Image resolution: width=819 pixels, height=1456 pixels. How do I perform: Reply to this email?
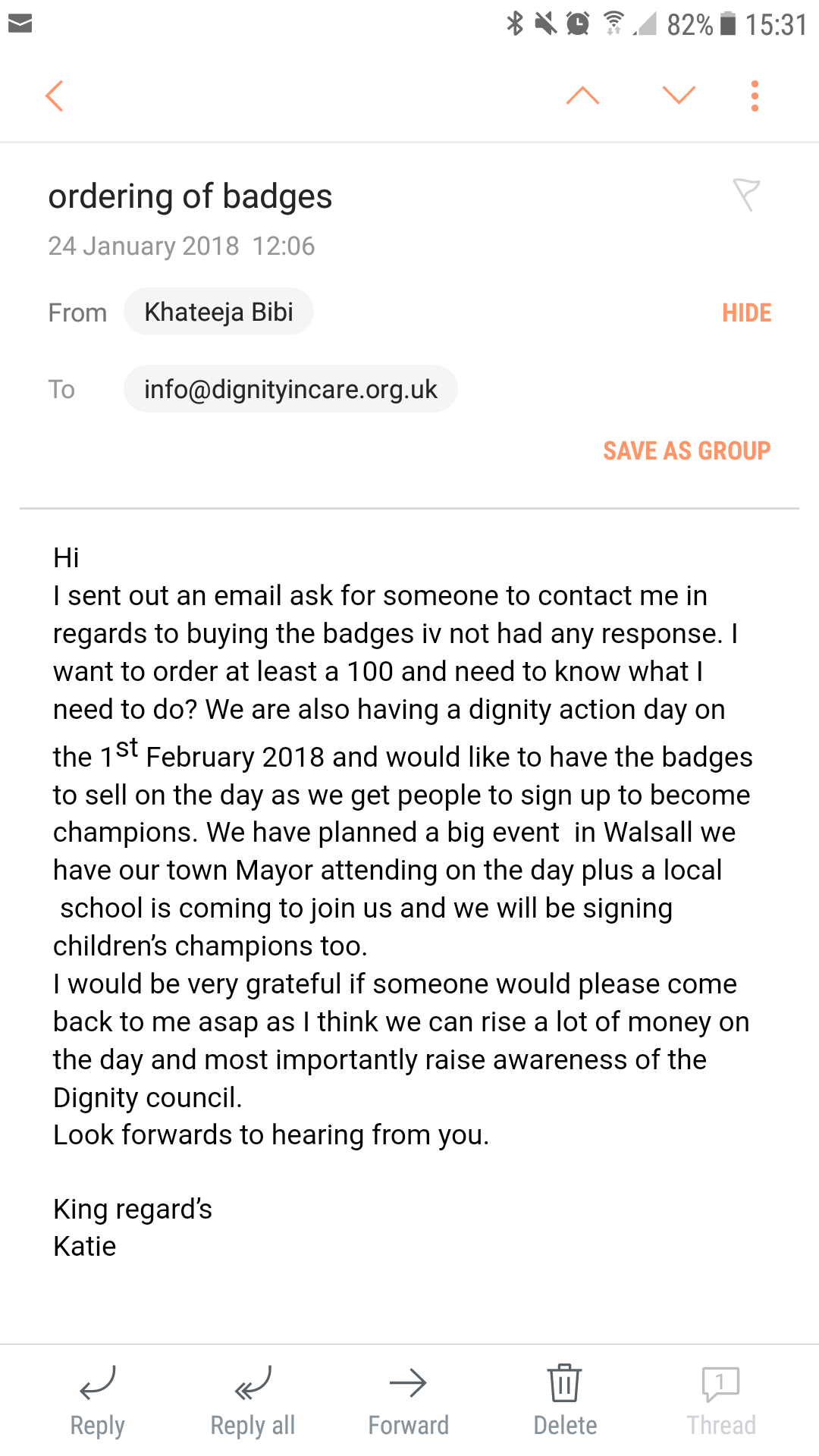coord(97,1401)
